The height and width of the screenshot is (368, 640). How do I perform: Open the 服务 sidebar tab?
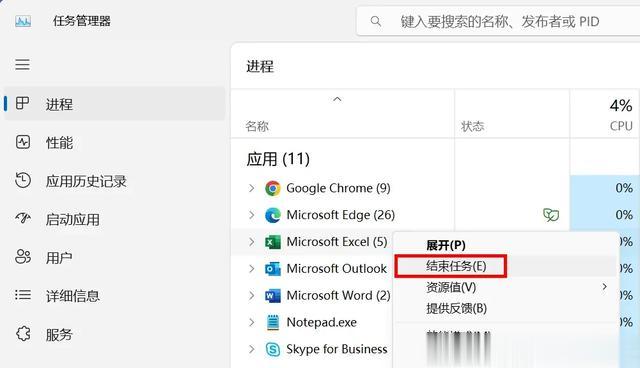[114, 334]
